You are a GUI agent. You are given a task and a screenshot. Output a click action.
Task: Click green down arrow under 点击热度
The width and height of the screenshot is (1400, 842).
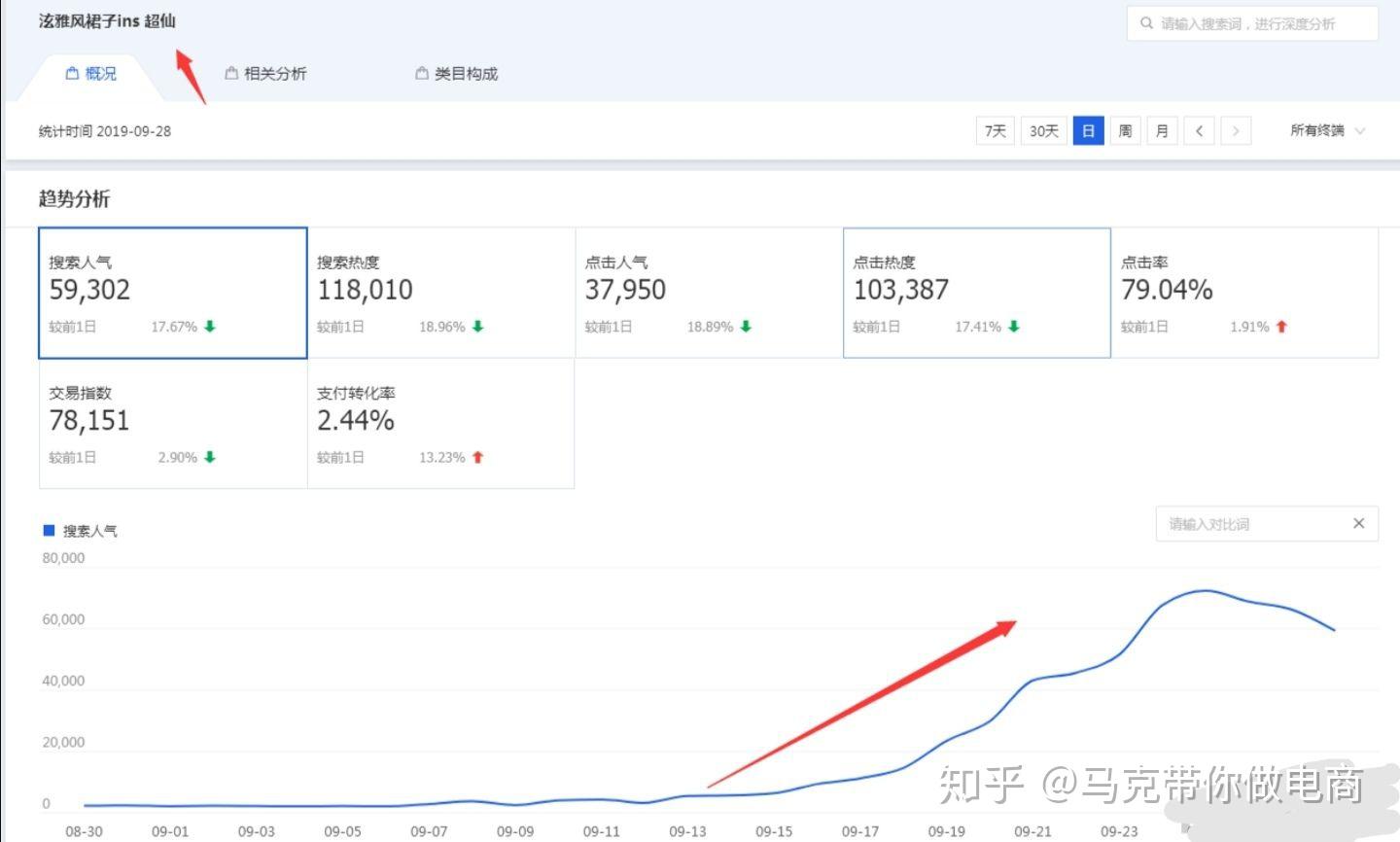pyautogui.click(x=1014, y=327)
